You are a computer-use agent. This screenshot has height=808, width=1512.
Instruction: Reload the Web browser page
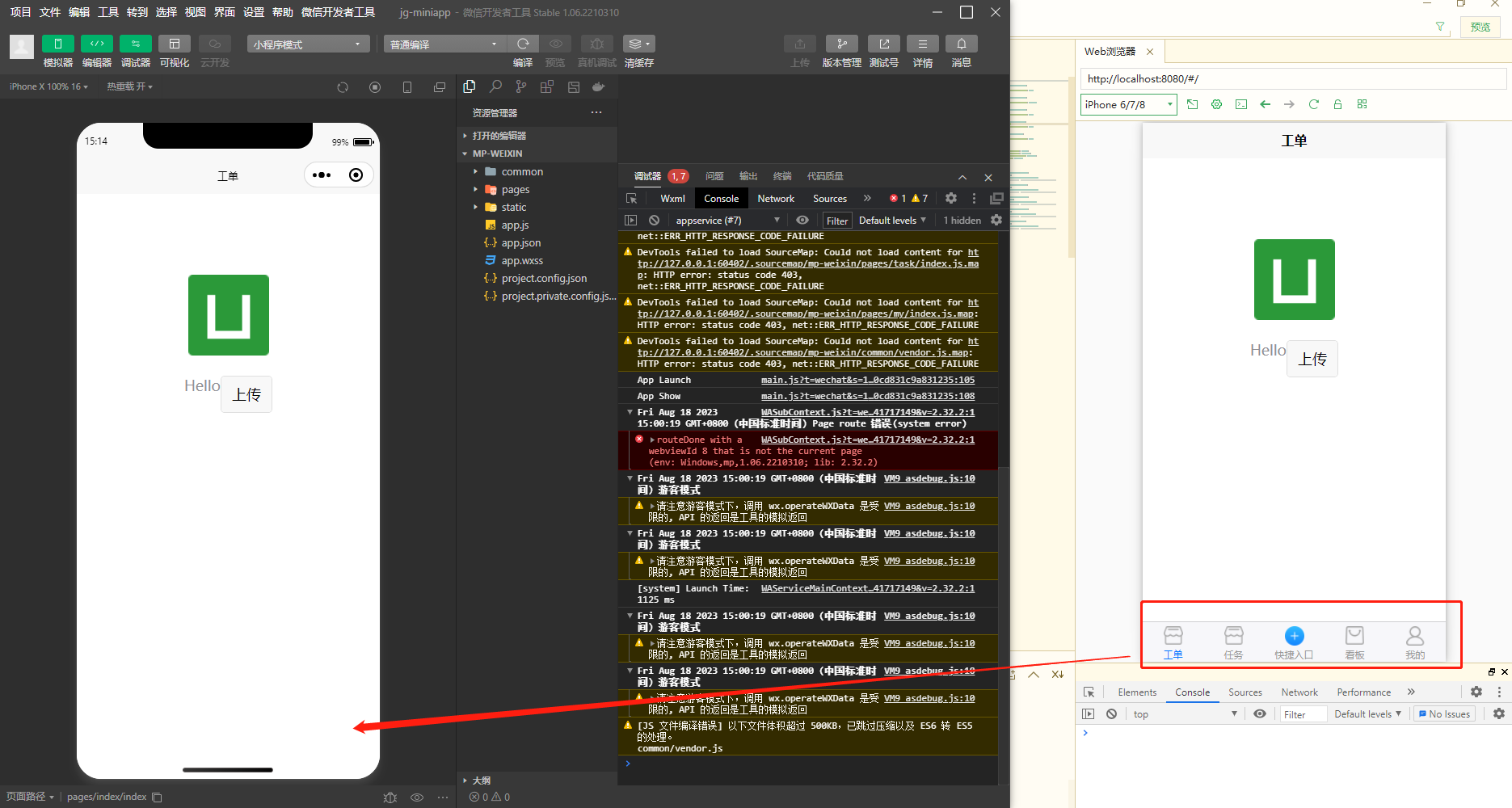(1314, 104)
